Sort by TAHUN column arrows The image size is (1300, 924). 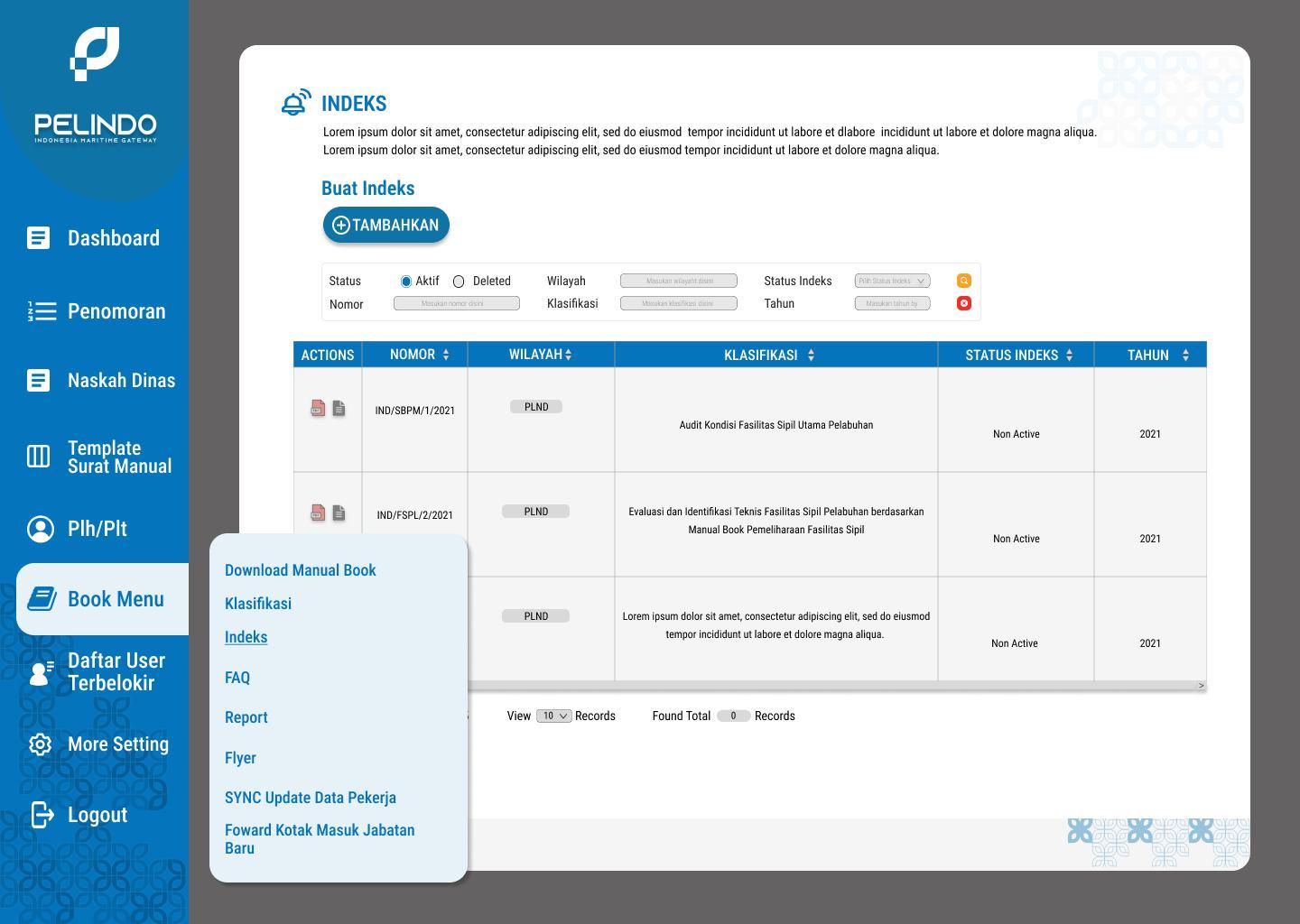(x=1185, y=356)
